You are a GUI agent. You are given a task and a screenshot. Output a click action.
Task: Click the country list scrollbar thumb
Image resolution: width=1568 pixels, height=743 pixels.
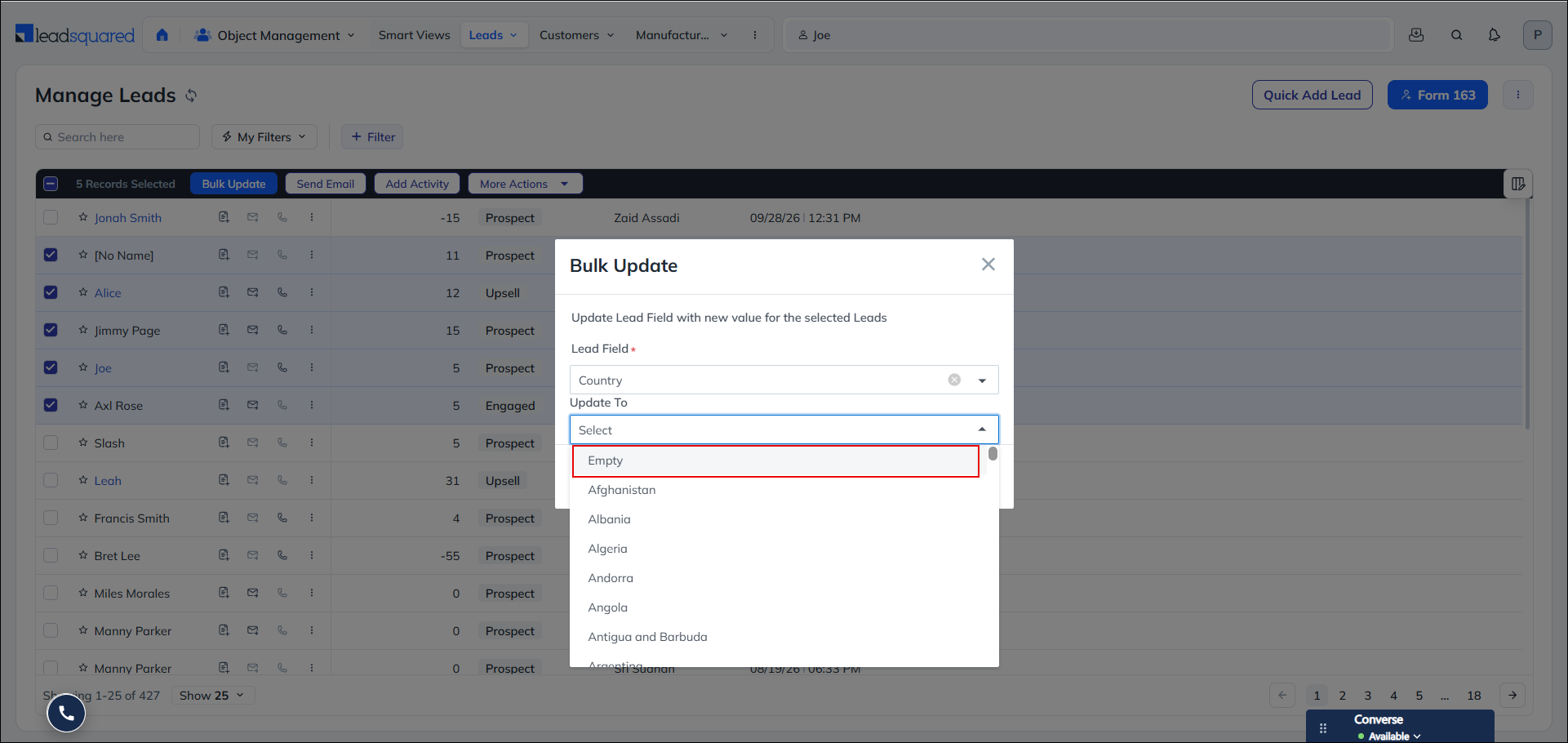click(x=993, y=454)
